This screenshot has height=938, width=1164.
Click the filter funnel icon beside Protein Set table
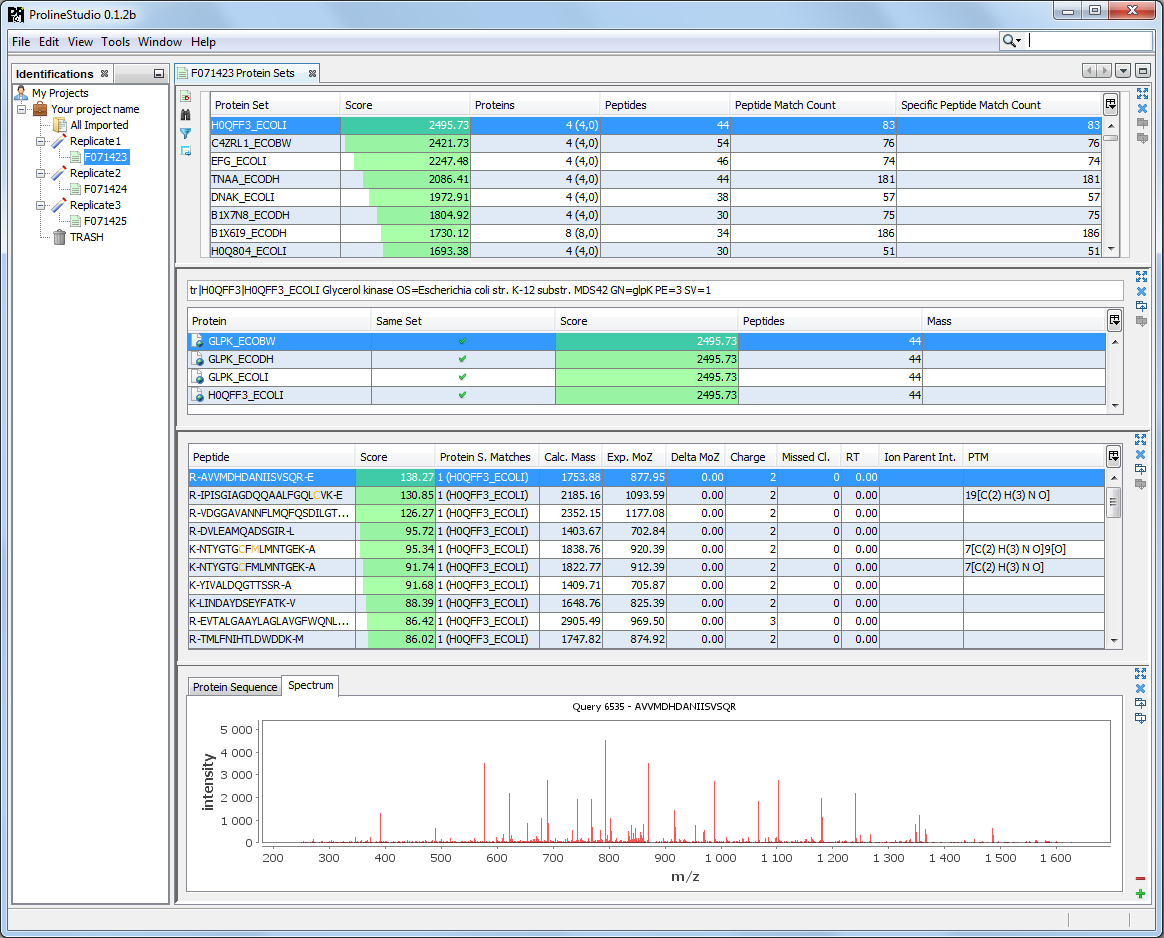click(185, 133)
